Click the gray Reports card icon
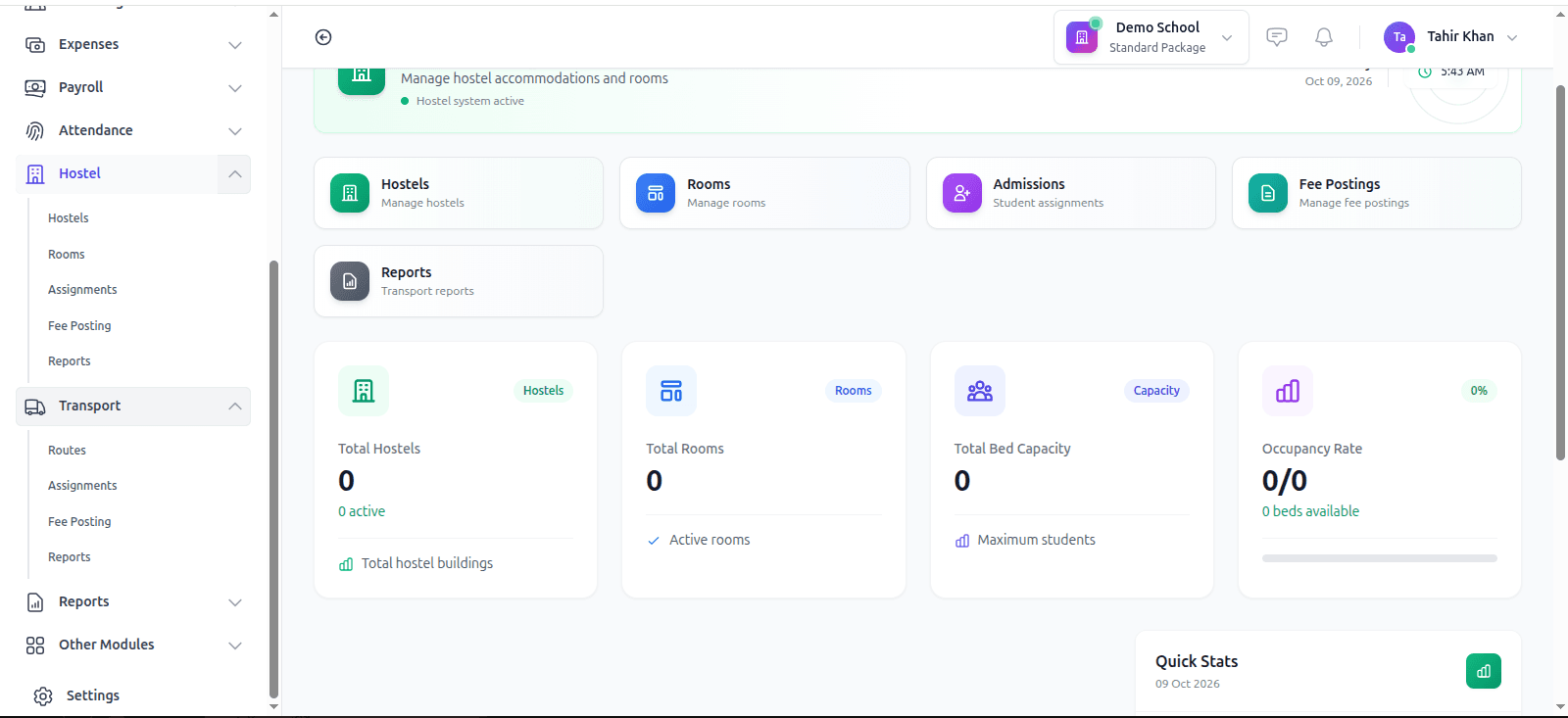Screen dimensions: 1568x718 coord(350,281)
